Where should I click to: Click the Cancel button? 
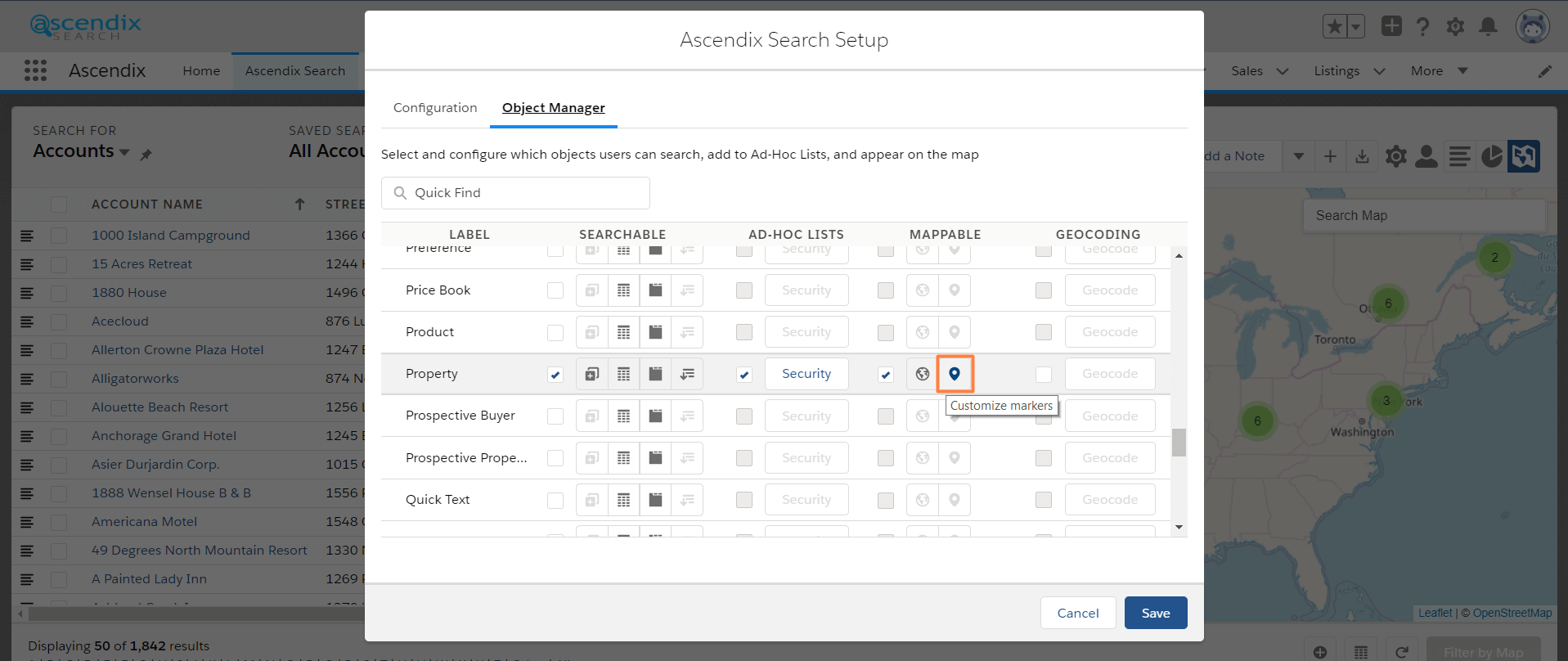pos(1078,613)
